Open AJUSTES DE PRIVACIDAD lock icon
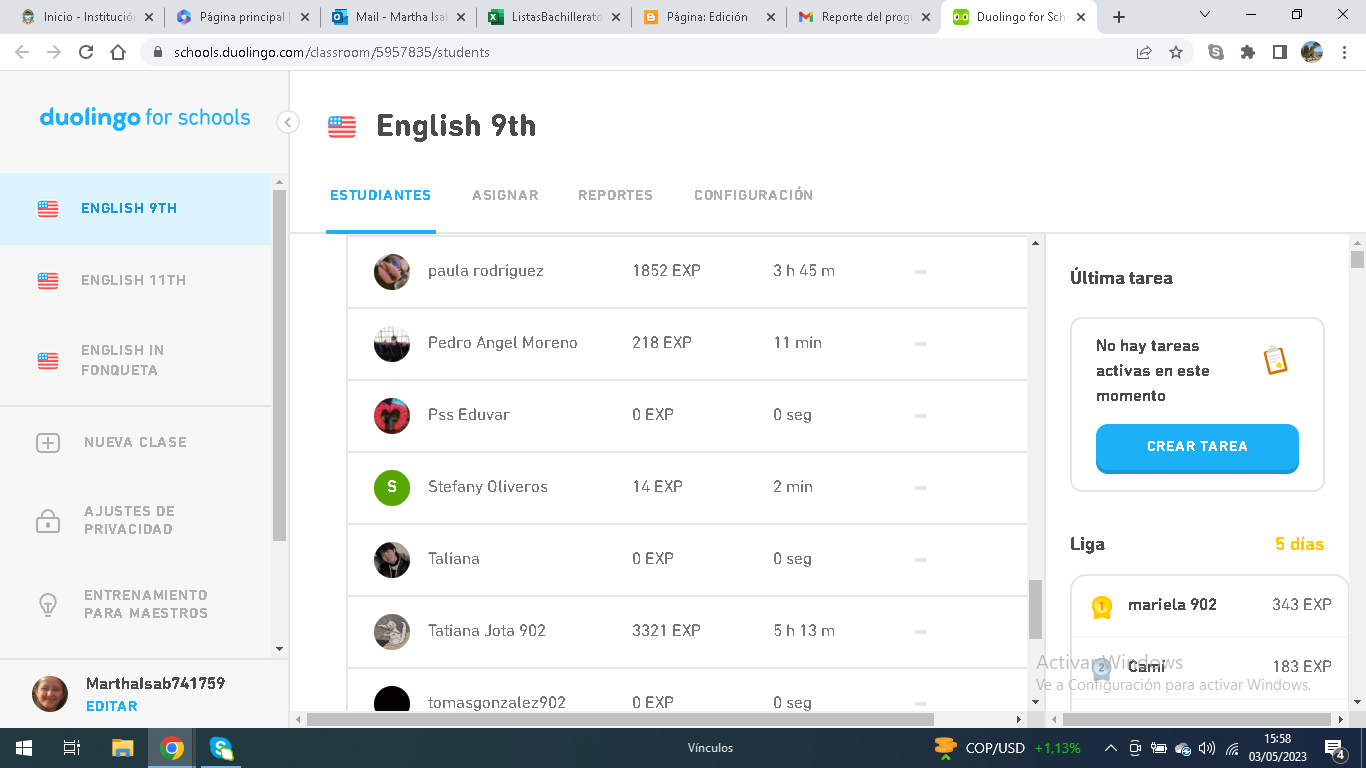The image size is (1366, 768). pyautogui.click(x=48, y=521)
